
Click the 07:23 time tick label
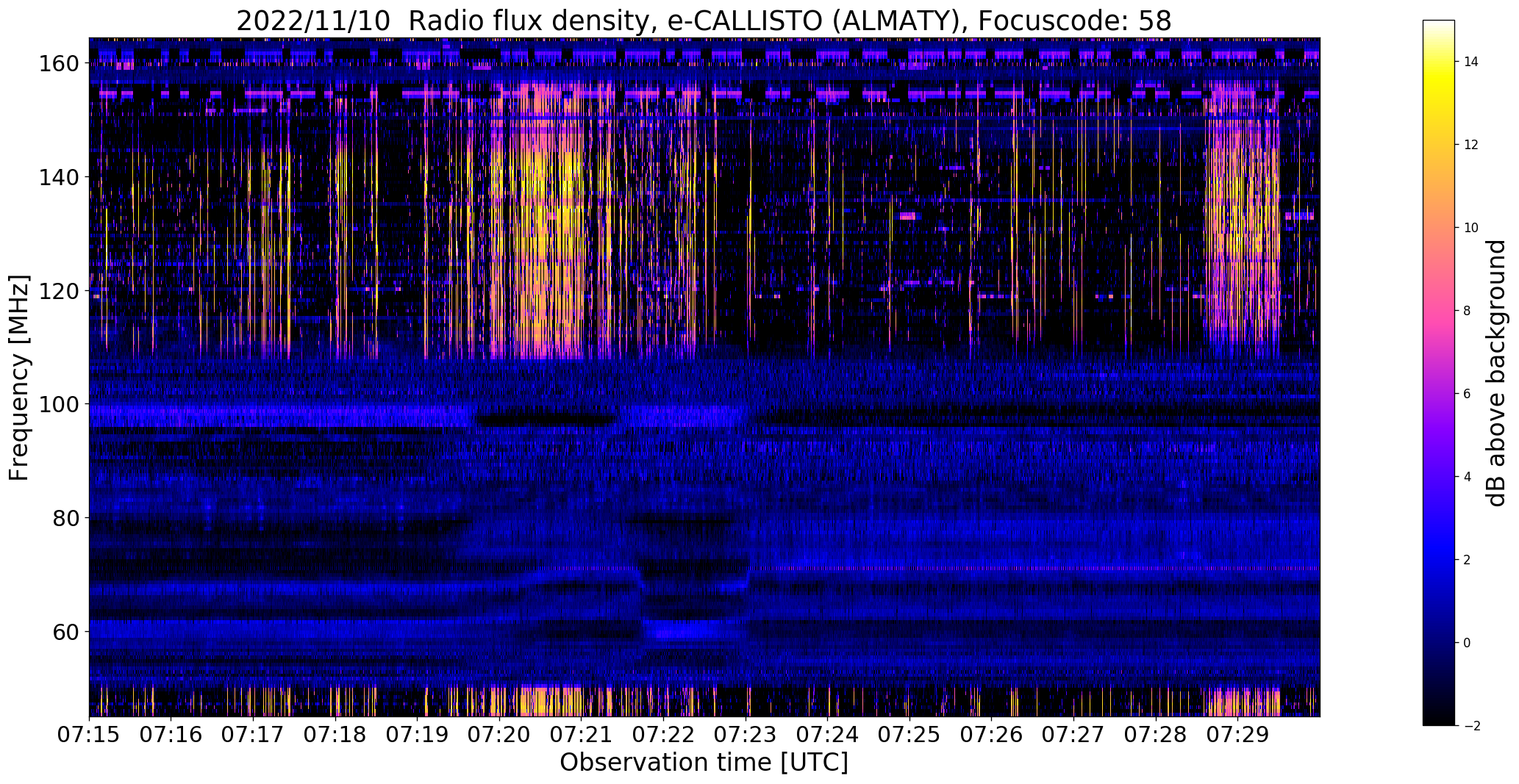[x=746, y=735]
